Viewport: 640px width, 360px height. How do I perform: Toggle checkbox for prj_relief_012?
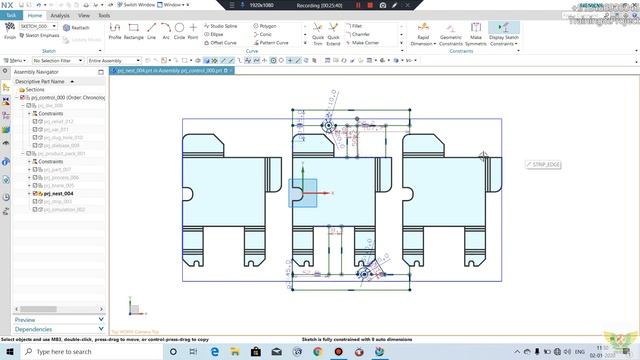[35, 121]
